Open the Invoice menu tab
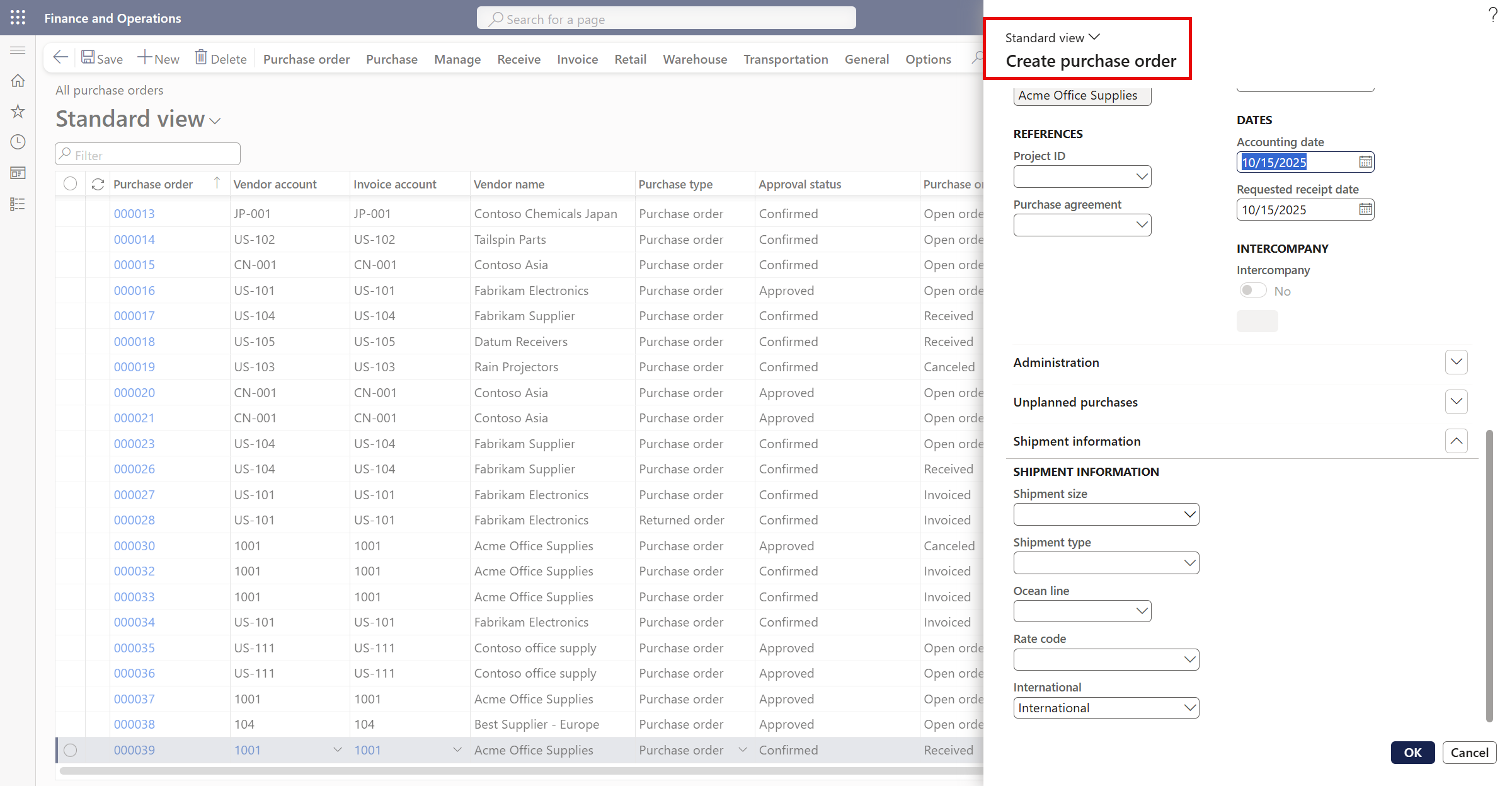The width and height of the screenshot is (1512, 786). (577, 59)
